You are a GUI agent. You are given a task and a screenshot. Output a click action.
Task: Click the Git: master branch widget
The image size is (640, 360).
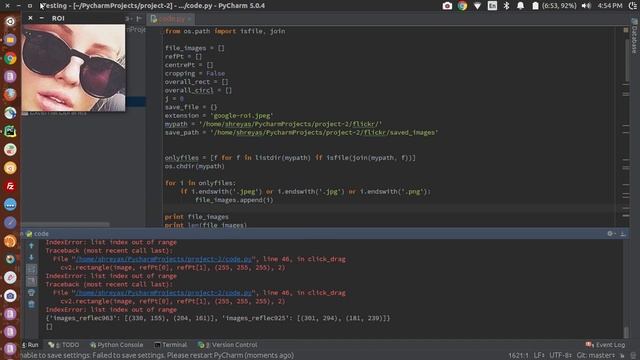[x=596, y=356]
